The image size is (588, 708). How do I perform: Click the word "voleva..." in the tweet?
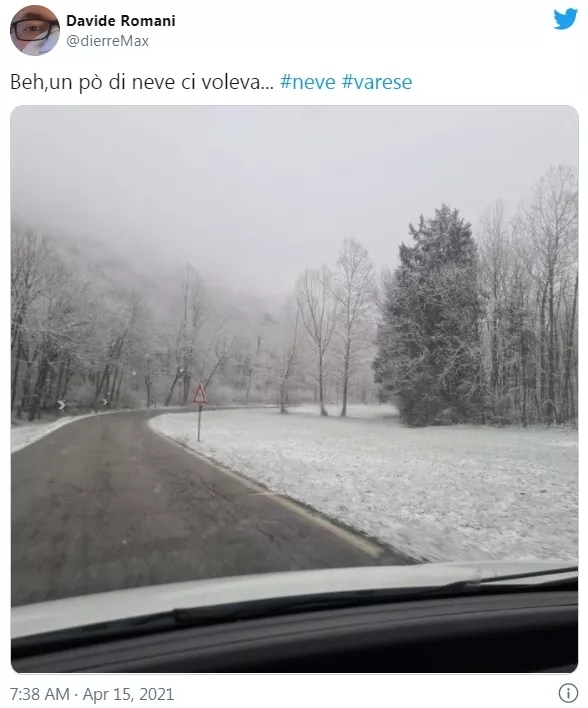[x=238, y=82]
